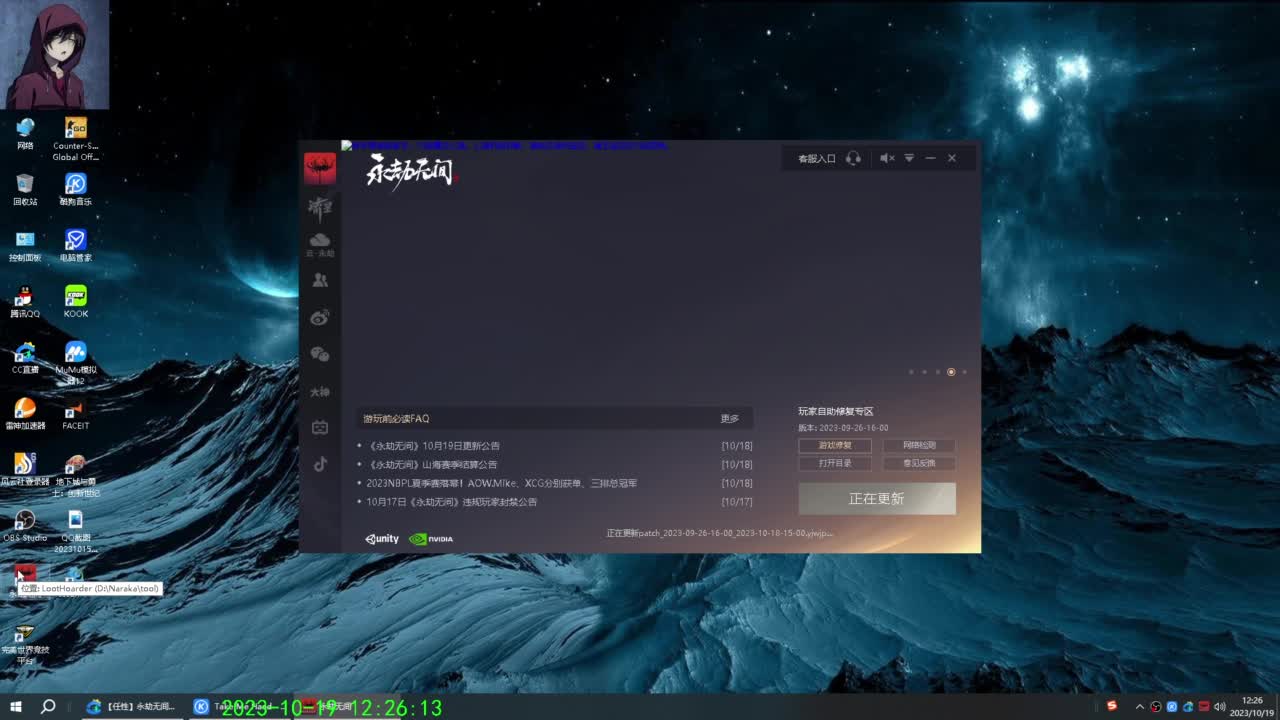
Task: Select the 风云社登录器 desktop icon
Action: click(25, 470)
